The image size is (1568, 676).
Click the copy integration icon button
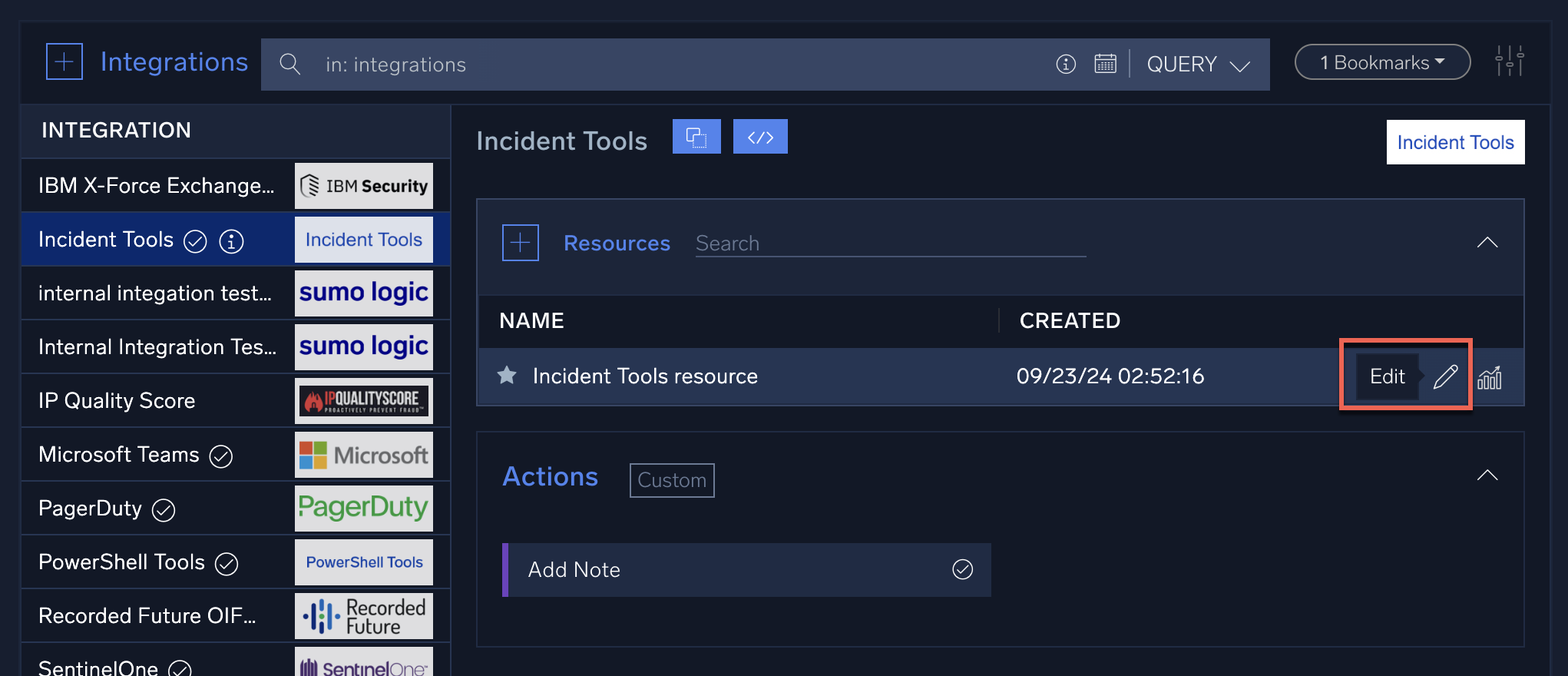[x=696, y=137]
